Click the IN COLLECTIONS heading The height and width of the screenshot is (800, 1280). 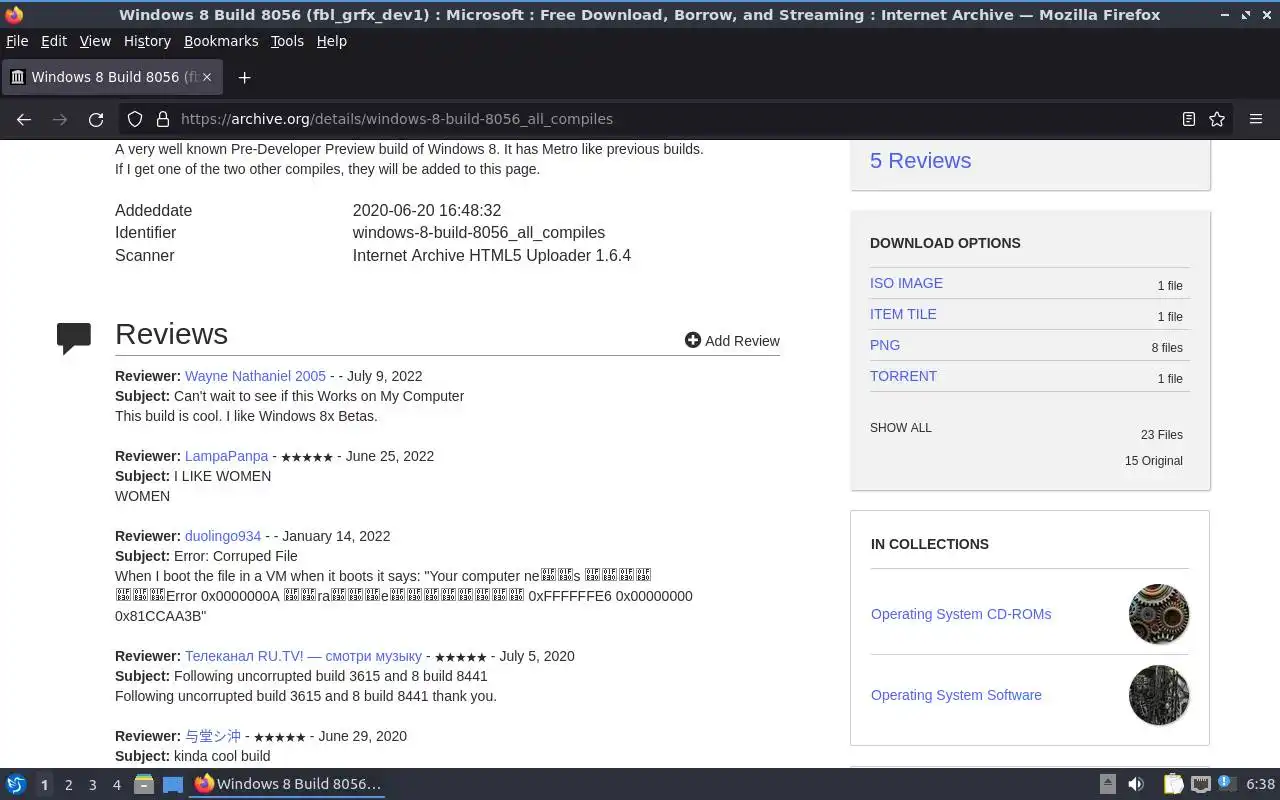click(930, 544)
